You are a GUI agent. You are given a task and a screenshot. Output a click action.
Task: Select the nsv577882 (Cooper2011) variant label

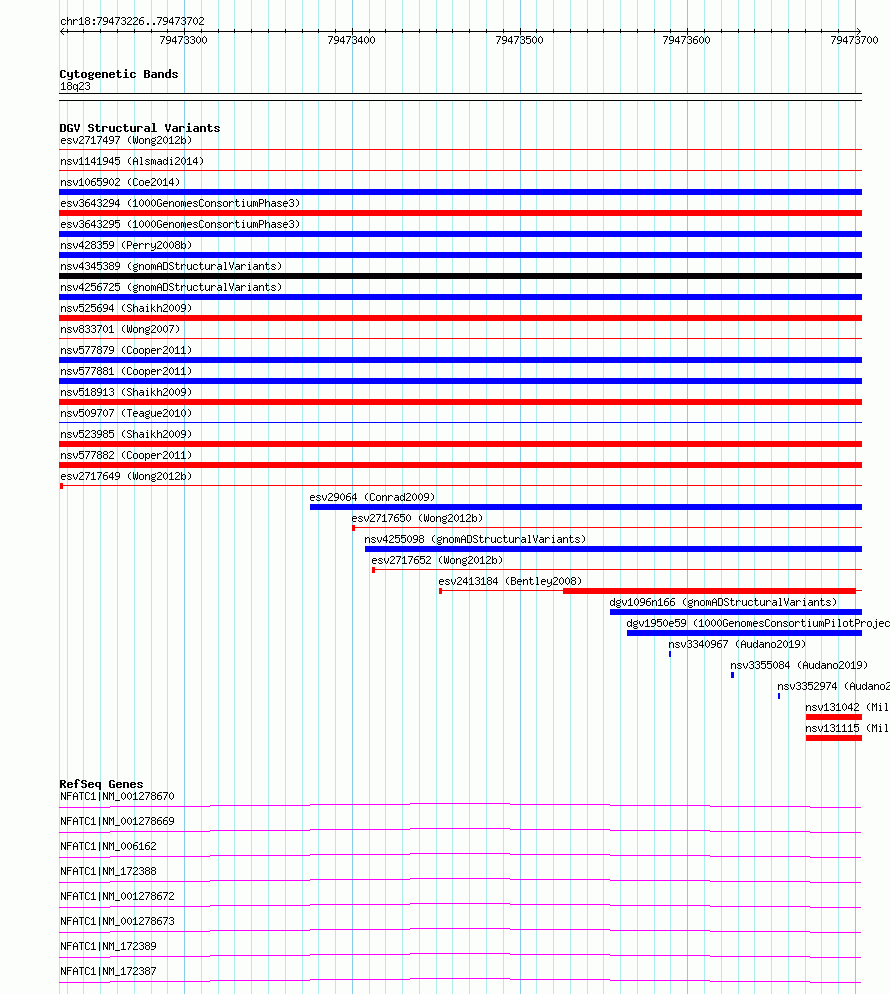(x=126, y=455)
